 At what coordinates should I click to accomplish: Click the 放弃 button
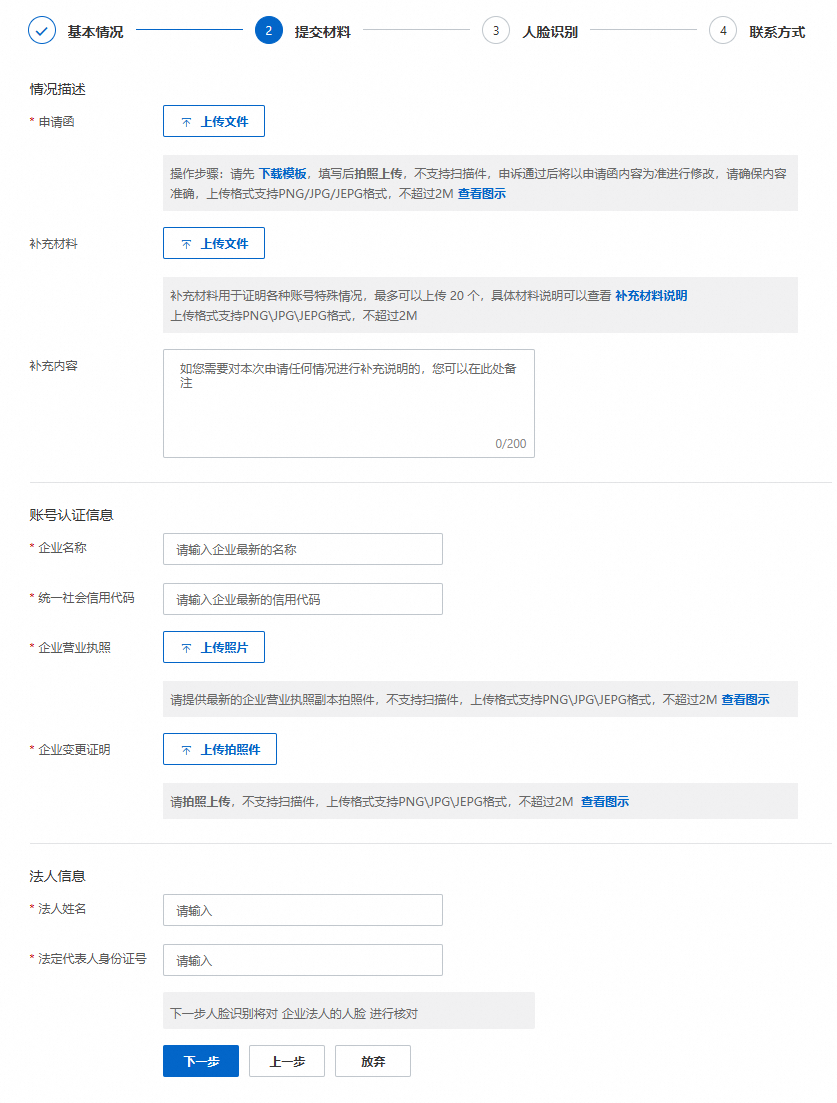[373, 1061]
